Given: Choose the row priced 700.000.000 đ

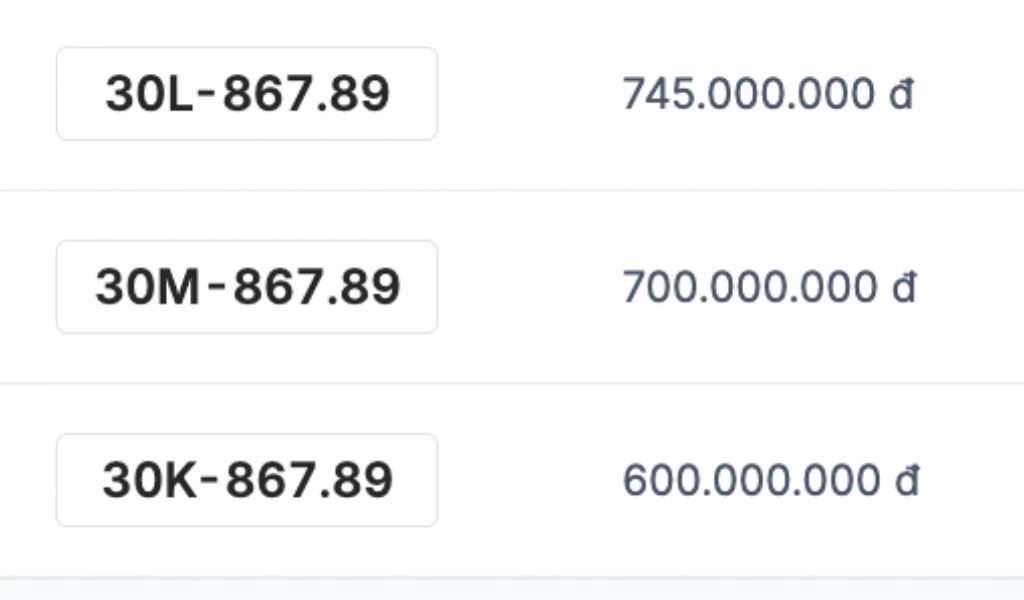Looking at the screenshot, I should 512,287.
